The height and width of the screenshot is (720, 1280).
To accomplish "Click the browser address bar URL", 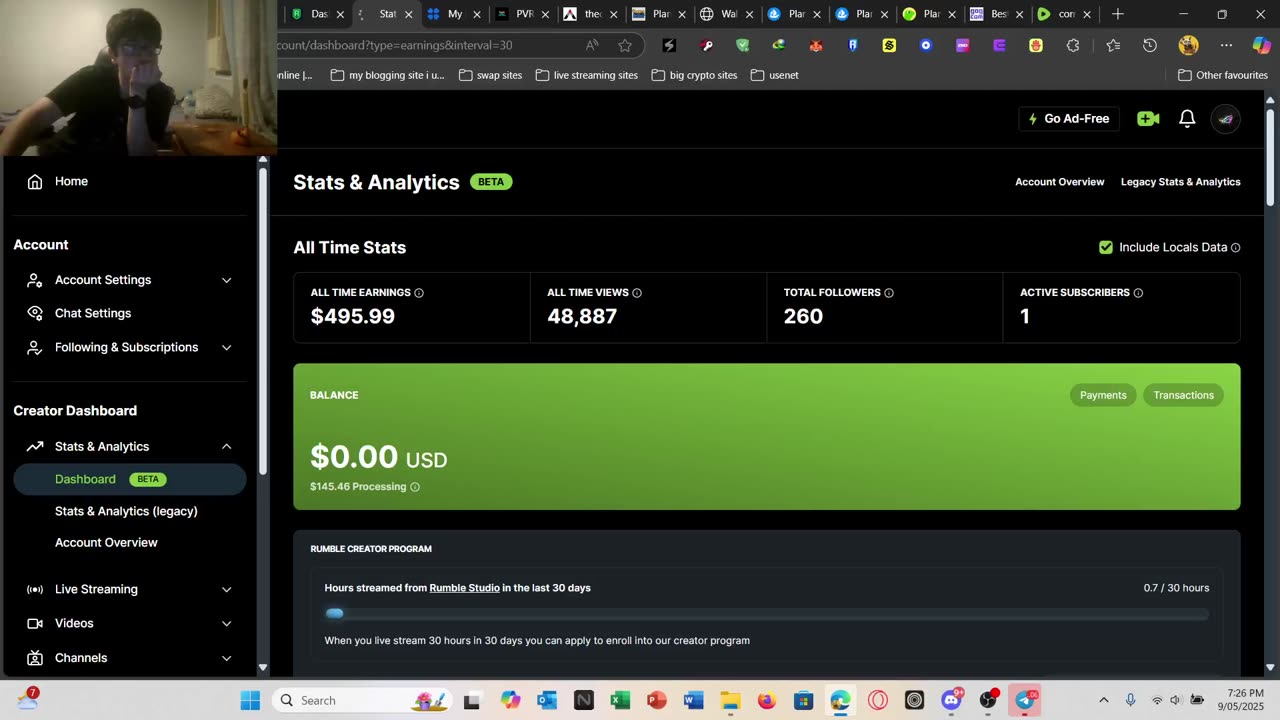I will pyautogui.click(x=394, y=45).
